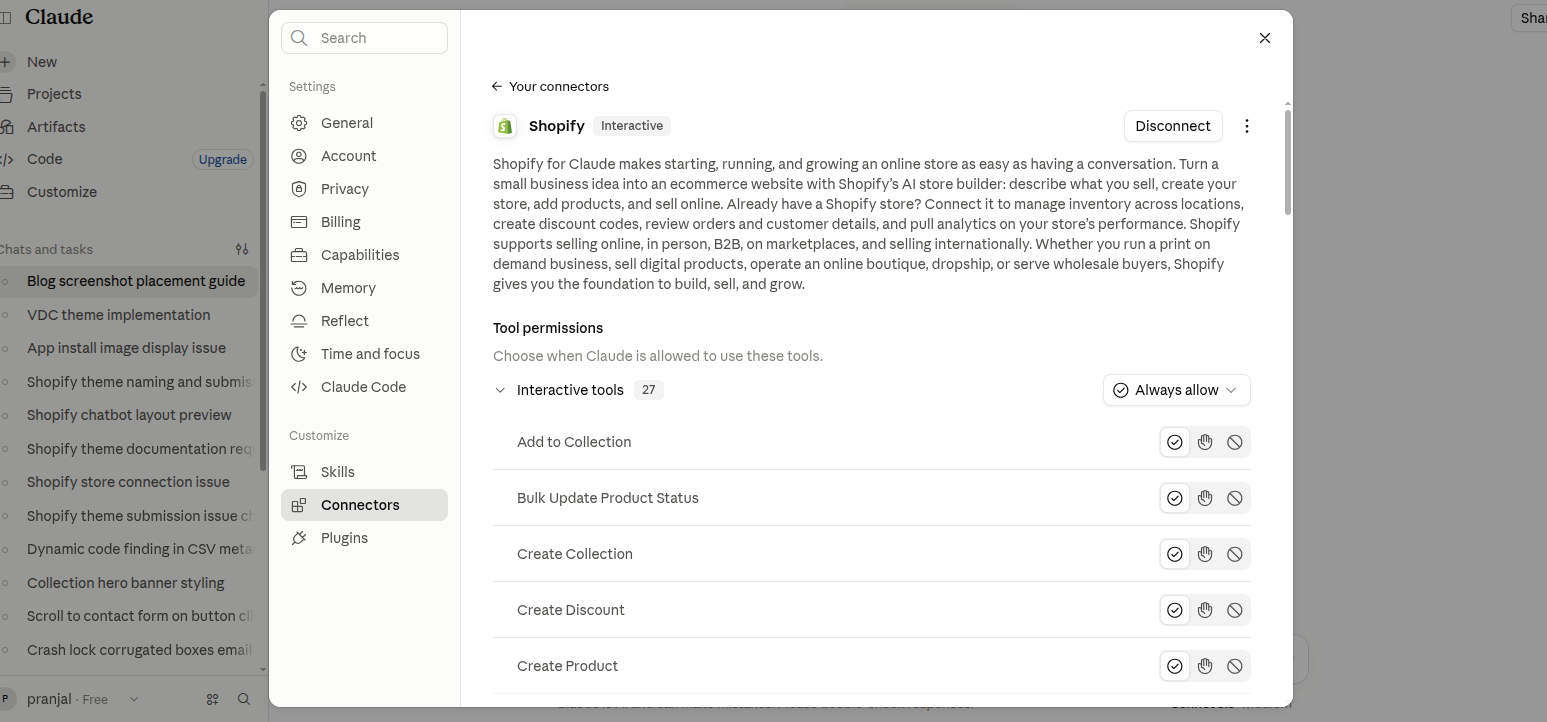Open the Billing settings page
Image resolution: width=1547 pixels, height=722 pixels.
[x=364, y=222]
